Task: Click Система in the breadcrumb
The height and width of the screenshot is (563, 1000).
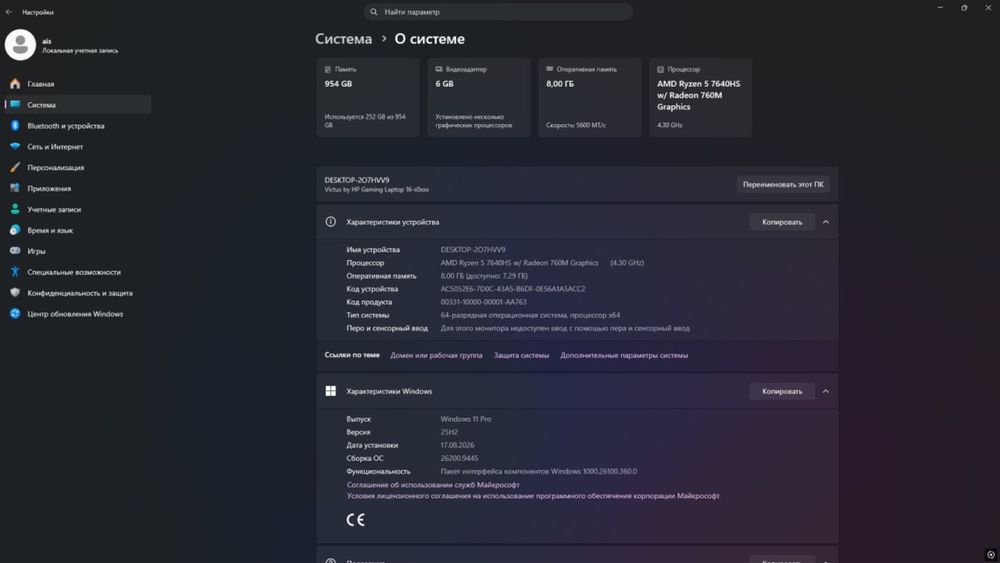Action: (x=343, y=39)
